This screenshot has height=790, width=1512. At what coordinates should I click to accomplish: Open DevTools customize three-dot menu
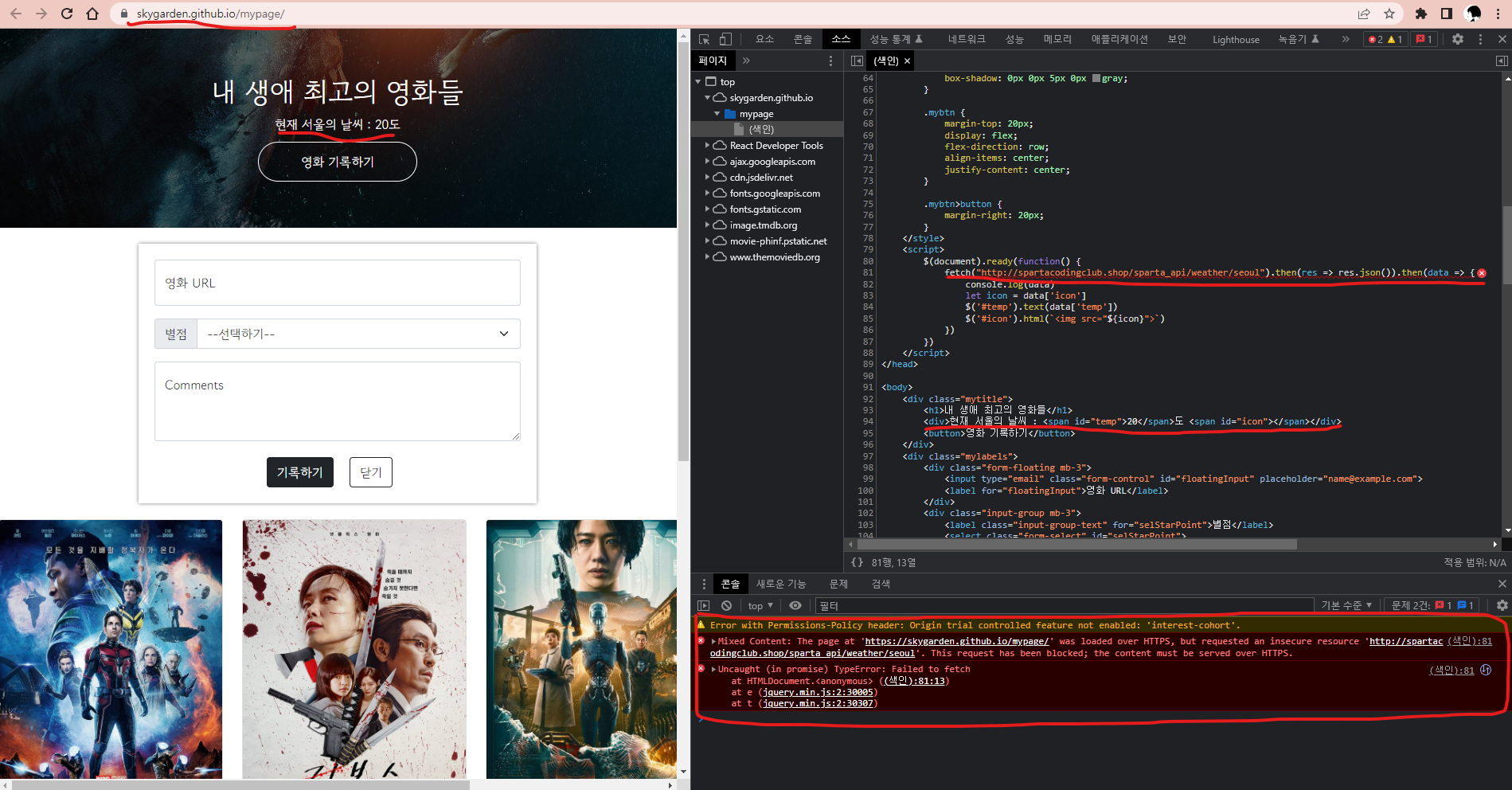(1480, 39)
